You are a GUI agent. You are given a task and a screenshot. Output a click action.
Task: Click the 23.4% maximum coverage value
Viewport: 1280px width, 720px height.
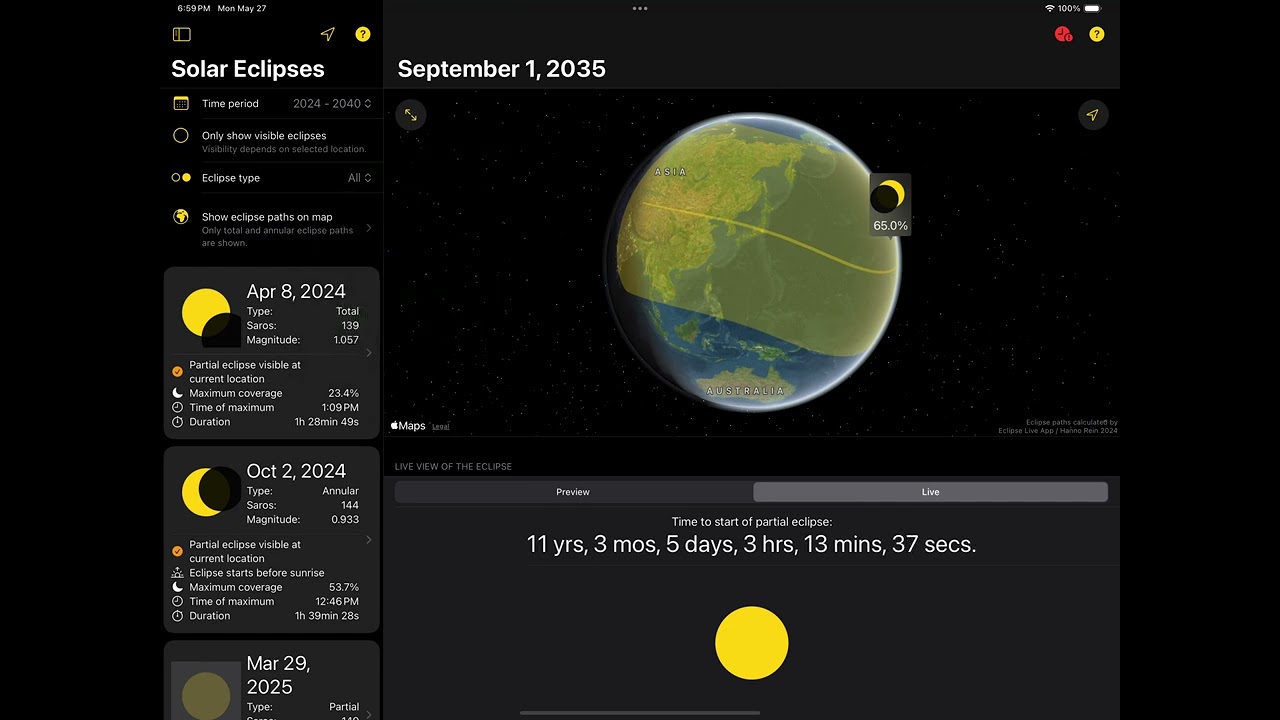(x=343, y=393)
